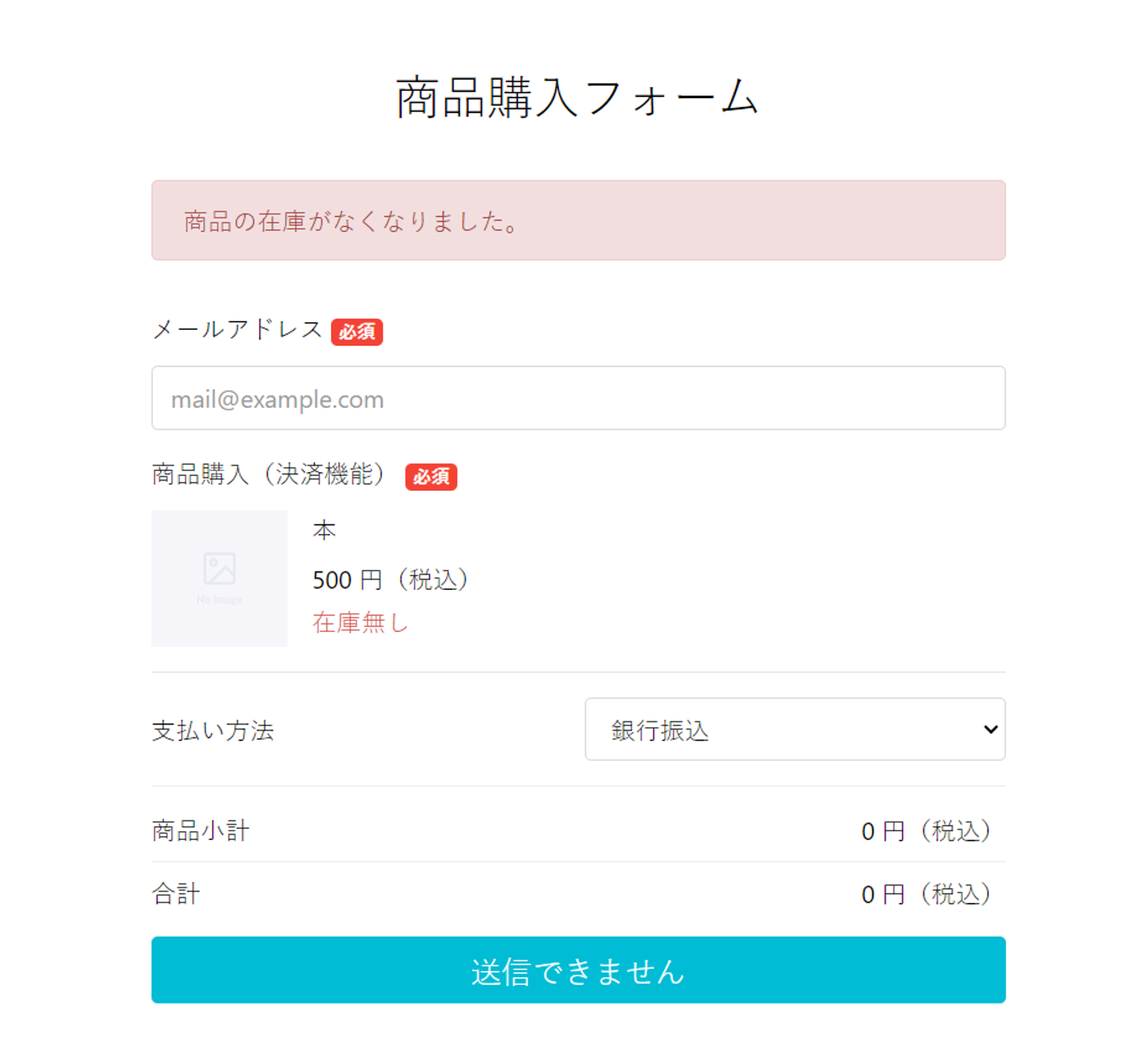Focus the mail@example.com email field
Viewport: 1148px width, 1049px height.
[578, 398]
